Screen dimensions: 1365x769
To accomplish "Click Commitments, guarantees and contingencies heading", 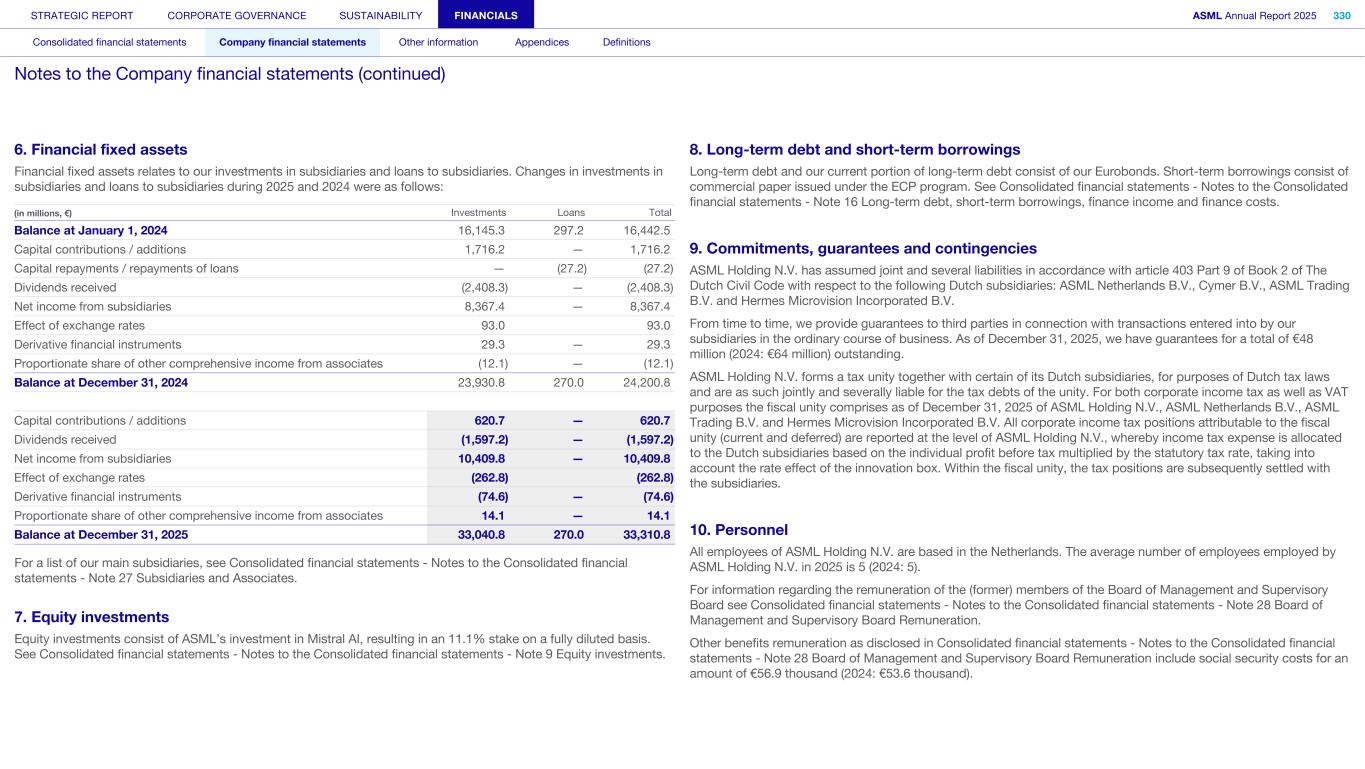I will click(x=863, y=248).
